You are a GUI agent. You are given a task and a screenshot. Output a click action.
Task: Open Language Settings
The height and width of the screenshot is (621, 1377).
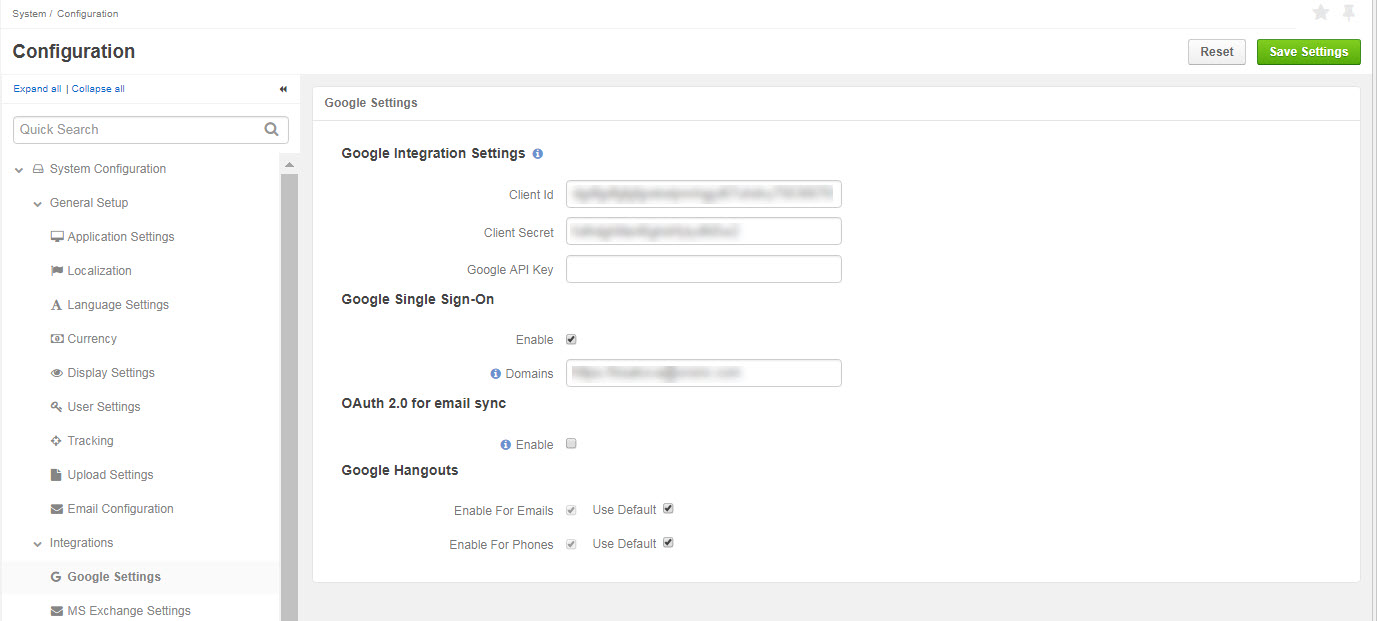(118, 305)
